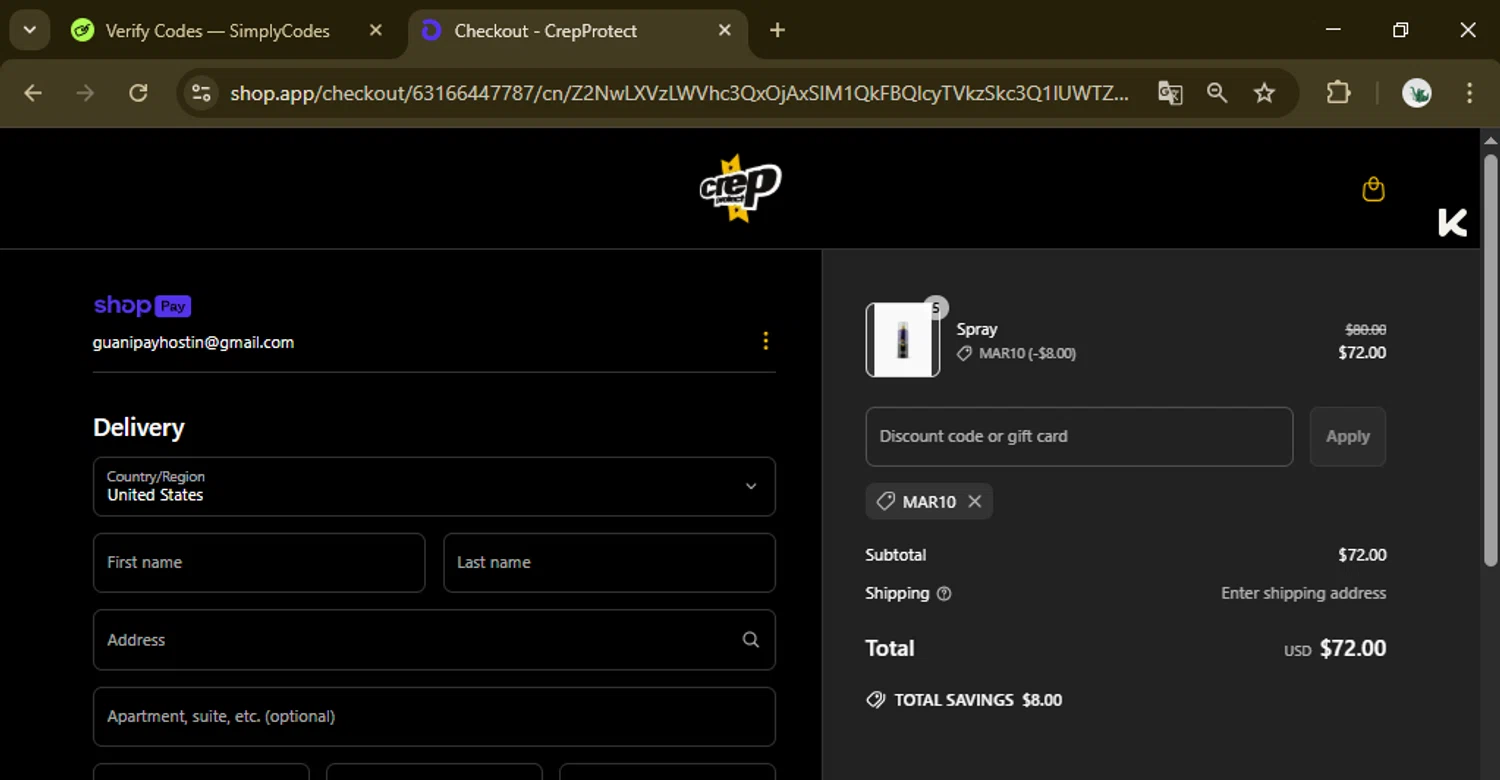The width and height of the screenshot is (1500, 780).
Task: Click the TOTAL SAVINGS $8.00 text
Action: tap(978, 701)
